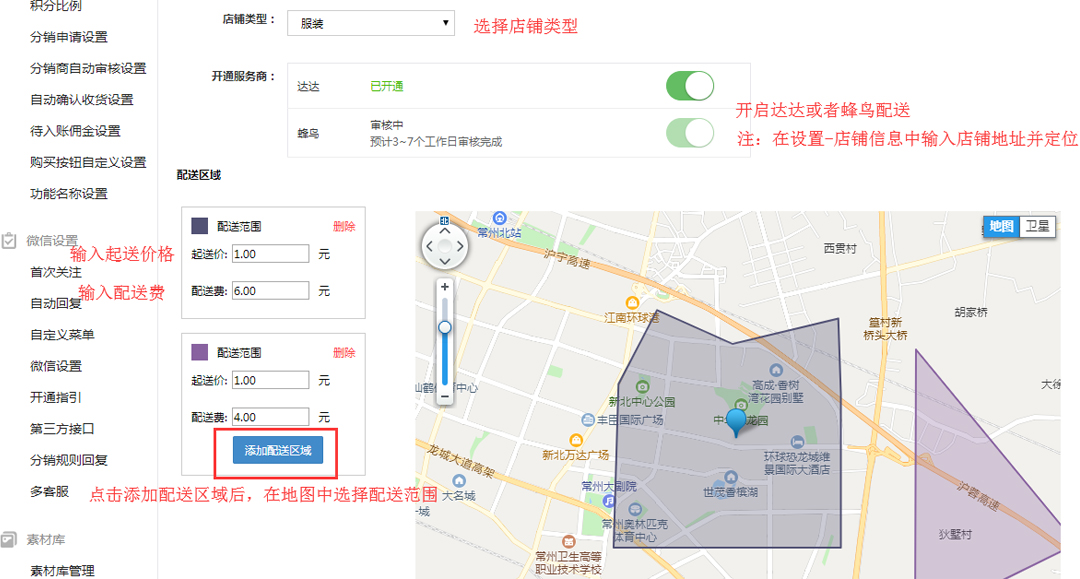Click the map zoom slider handle
Image resolution: width=1080 pixels, height=579 pixels.
point(445,327)
